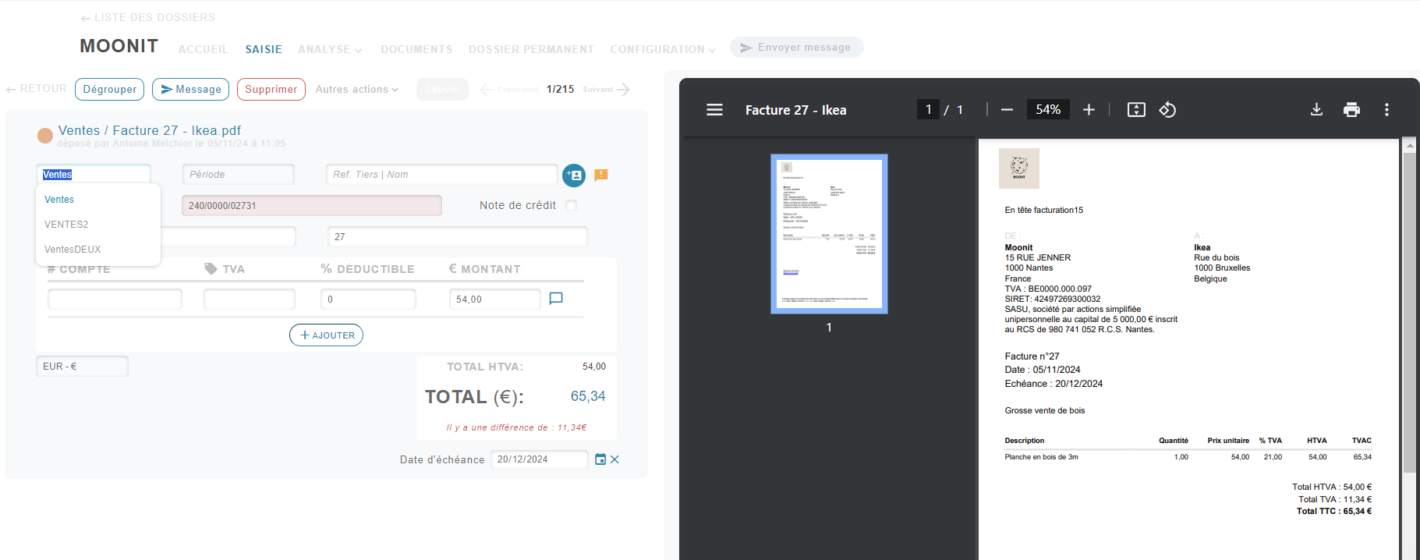Screen dimensions: 1420x560
Task: Click the file title Ventes / Facture 27 - Ikea.pdf
Action: click(149, 130)
